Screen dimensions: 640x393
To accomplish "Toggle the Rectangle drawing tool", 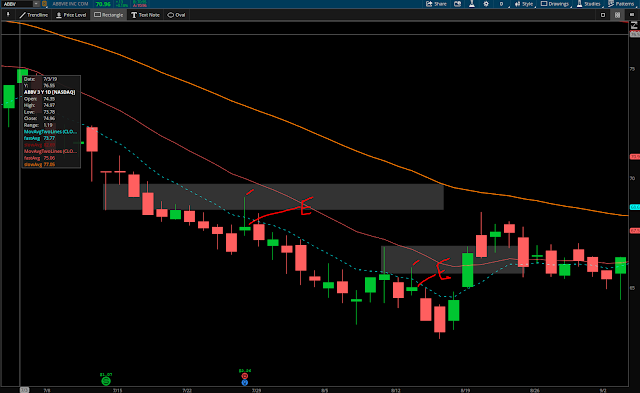I will (x=108, y=15).
